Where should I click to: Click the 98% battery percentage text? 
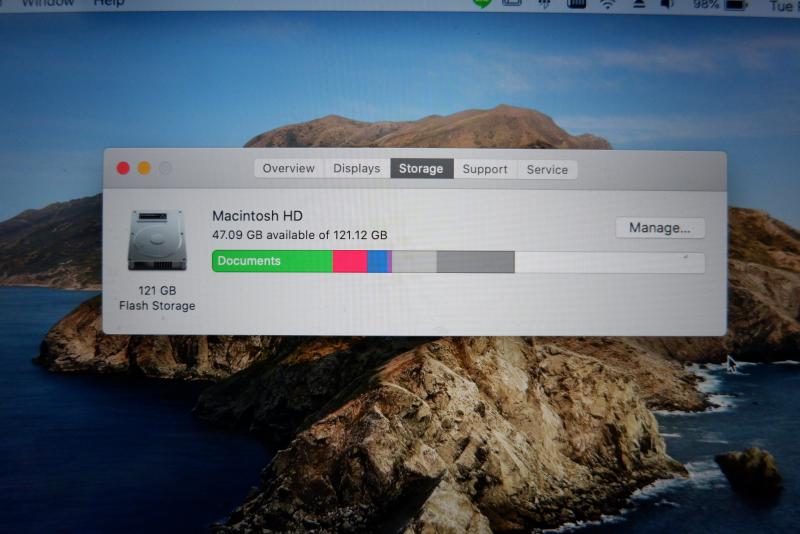coord(706,5)
